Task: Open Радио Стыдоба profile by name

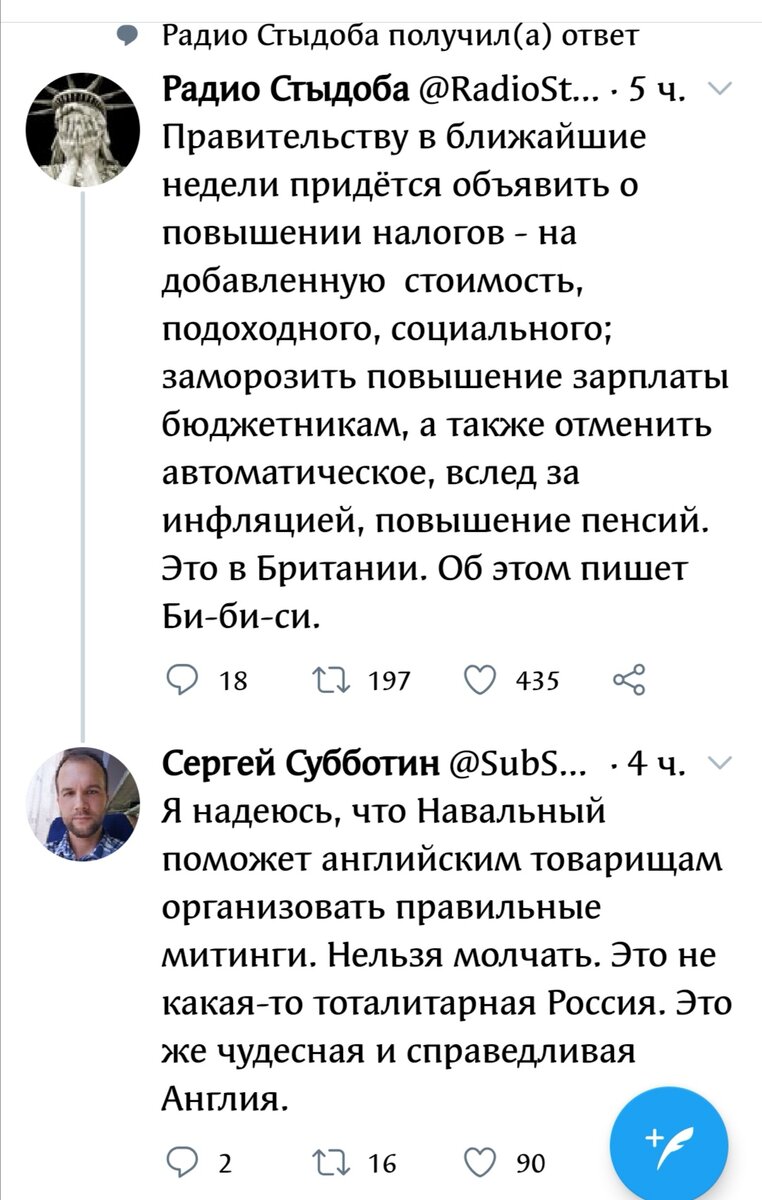Action: [x=285, y=93]
